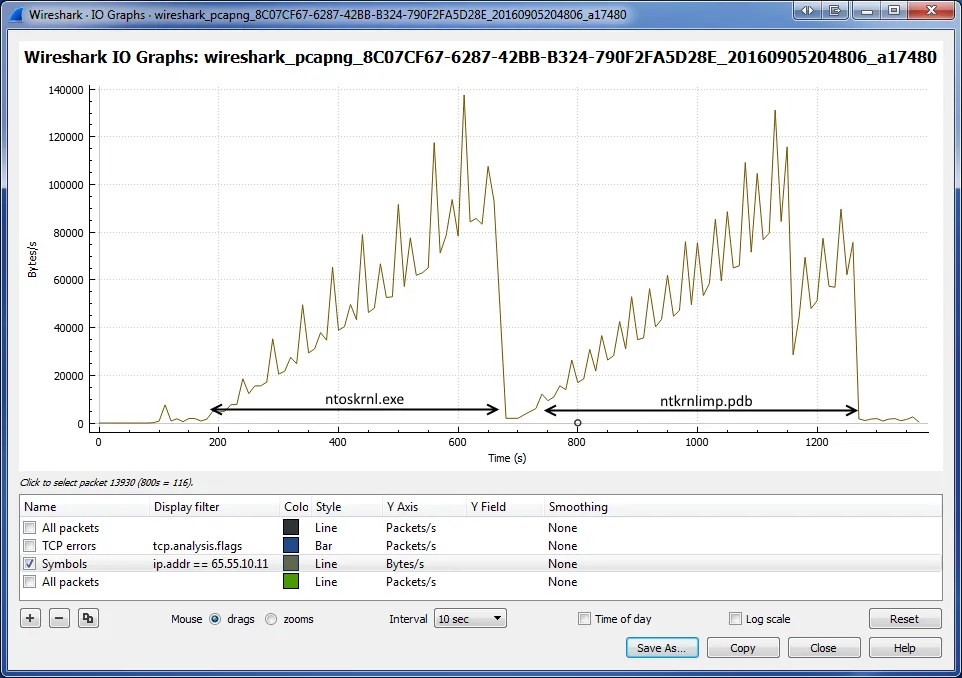This screenshot has width=962, height=678.
Task: Click the Close button
Action: 823,648
